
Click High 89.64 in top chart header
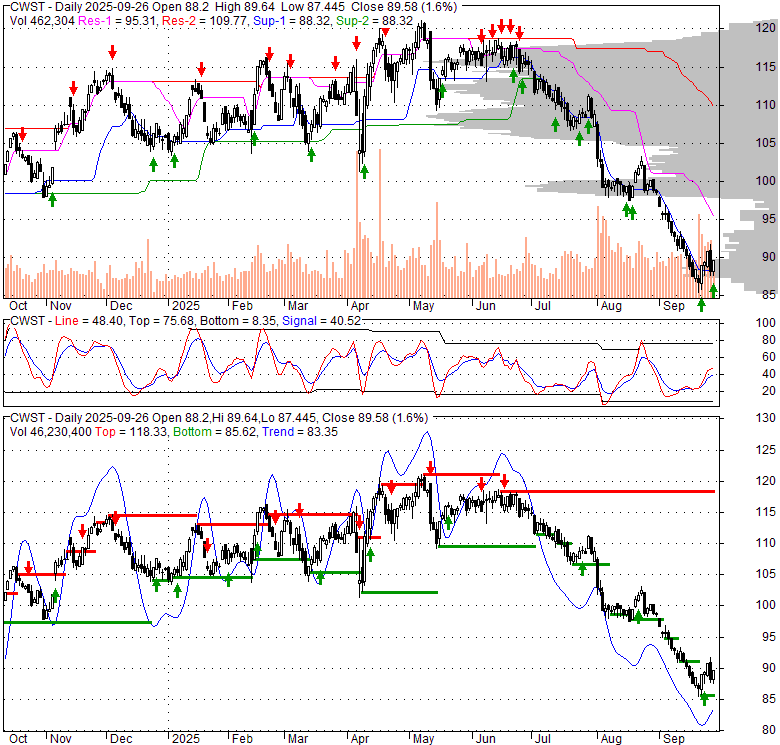[x=245, y=7]
